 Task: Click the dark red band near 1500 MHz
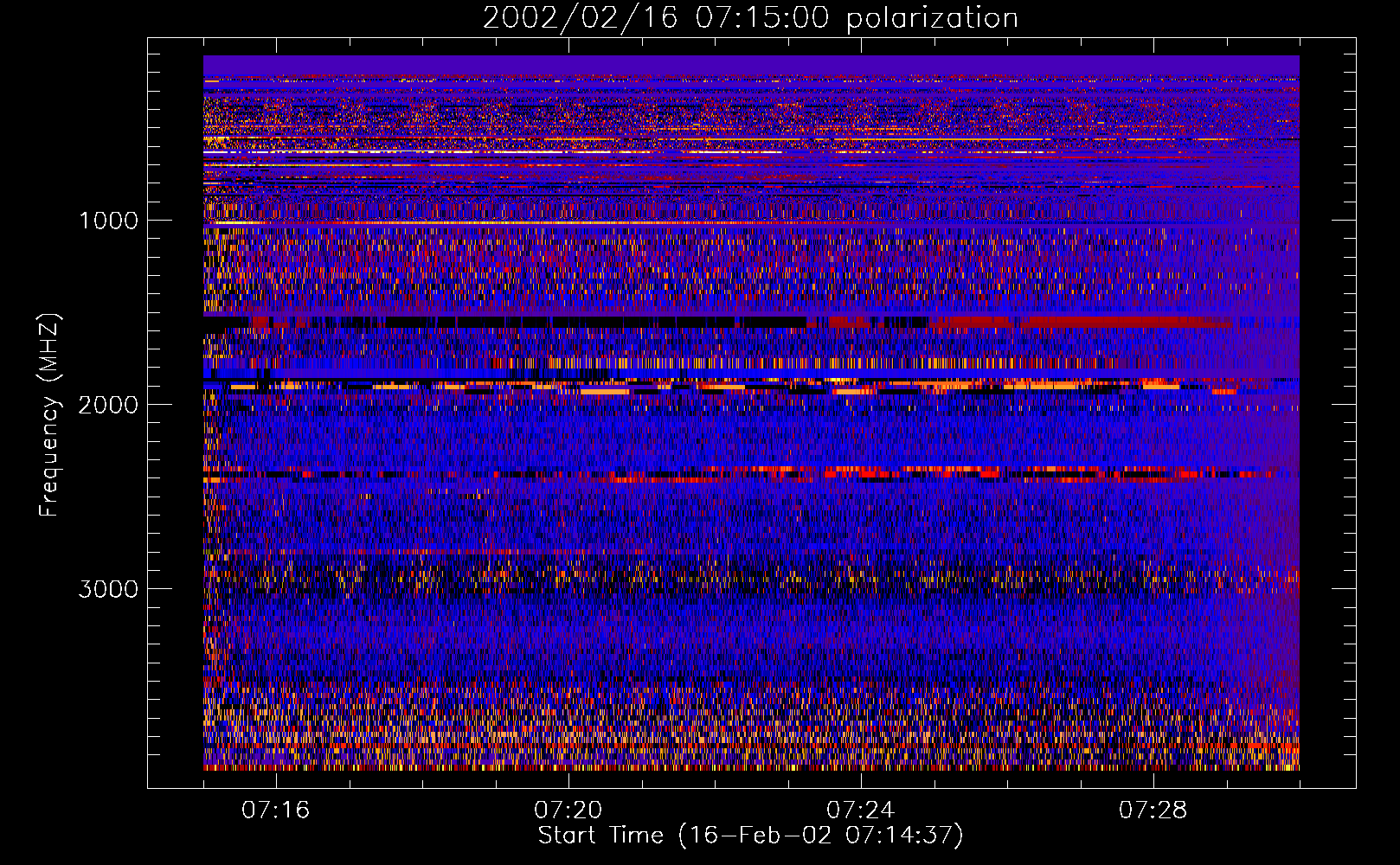coord(1082,322)
